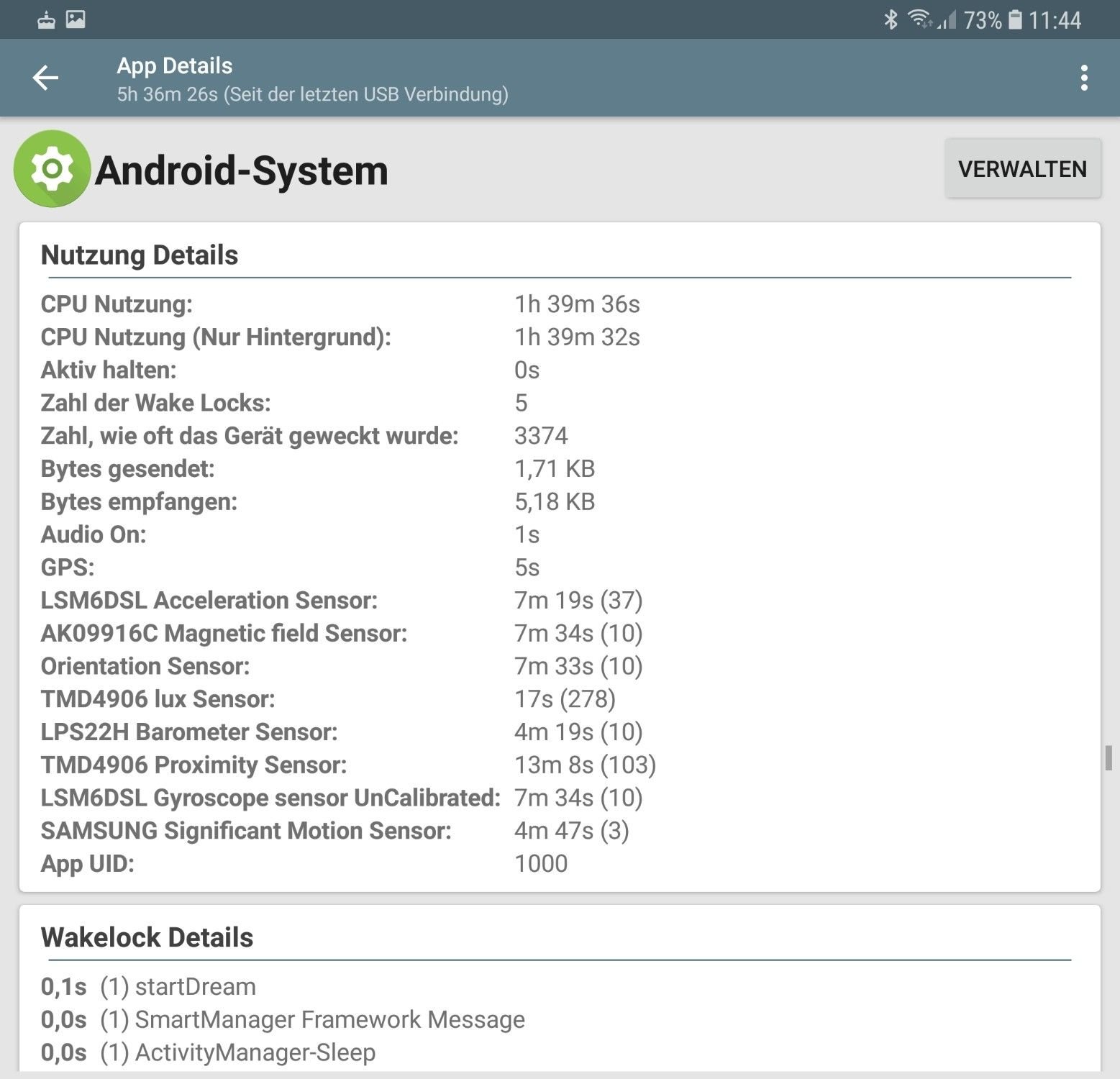The width and height of the screenshot is (1120, 1079).
Task: Tap the ActivityManager-Sleep wakelock entry
Action: [x=208, y=1053]
